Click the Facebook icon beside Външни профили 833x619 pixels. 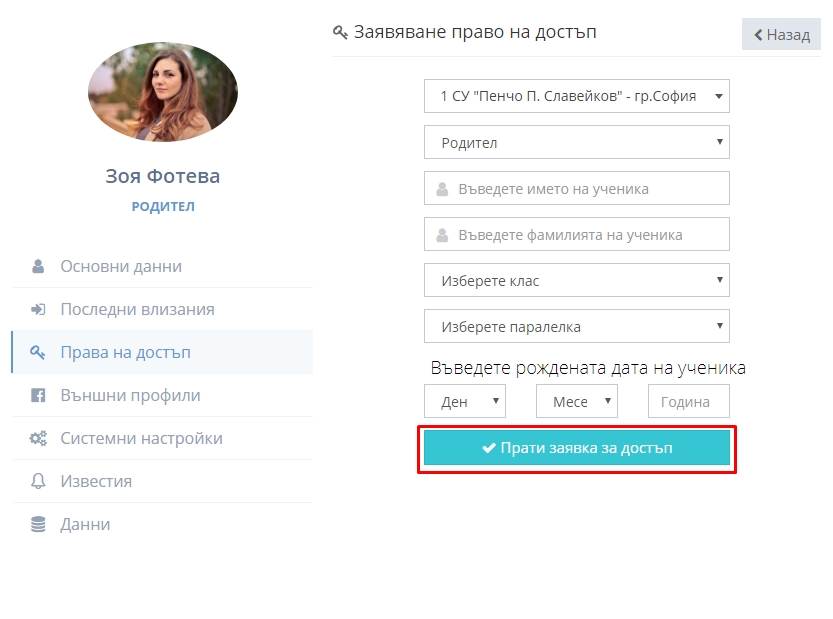point(38,395)
